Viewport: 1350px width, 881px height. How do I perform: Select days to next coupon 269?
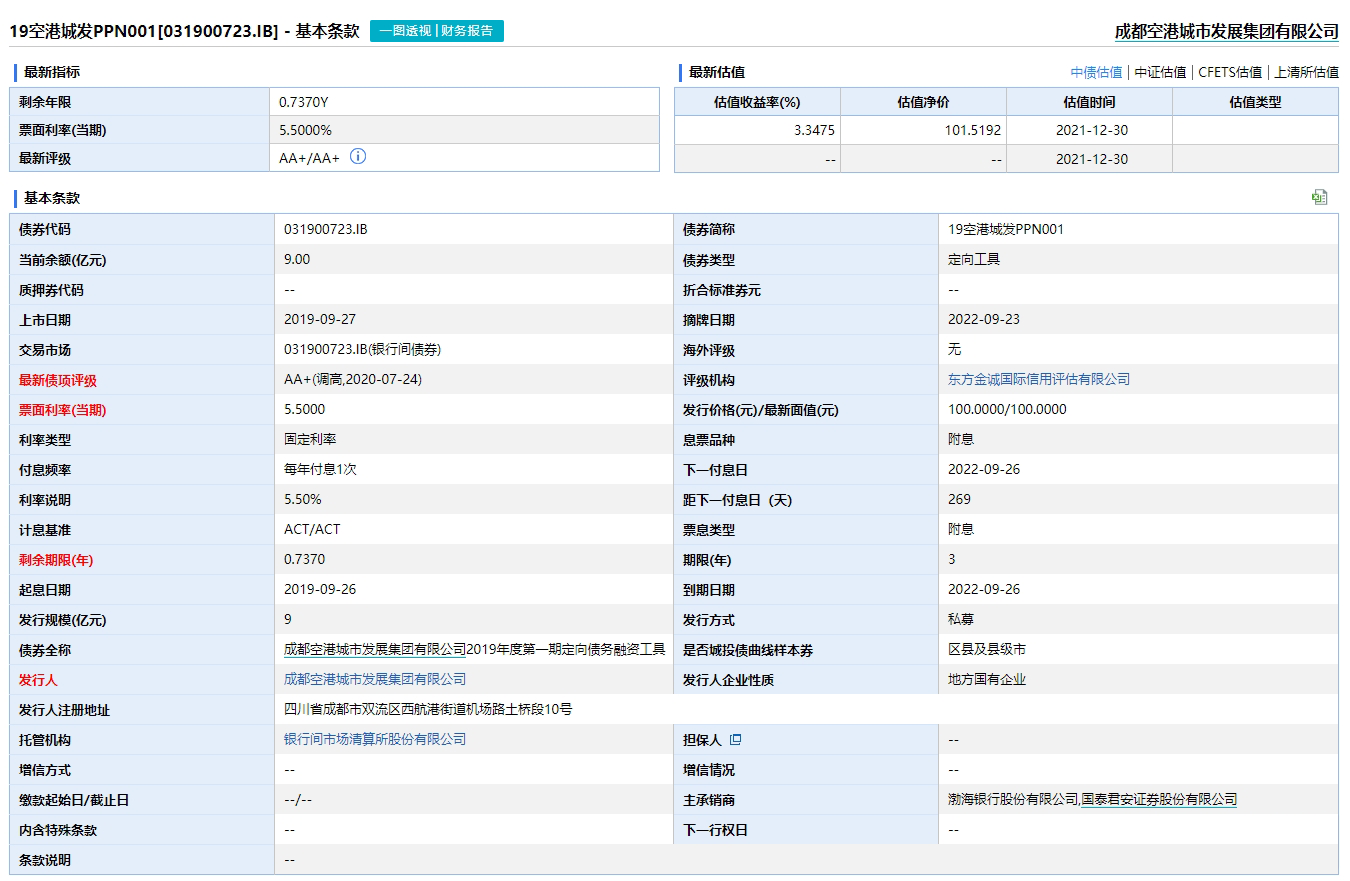point(959,499)
